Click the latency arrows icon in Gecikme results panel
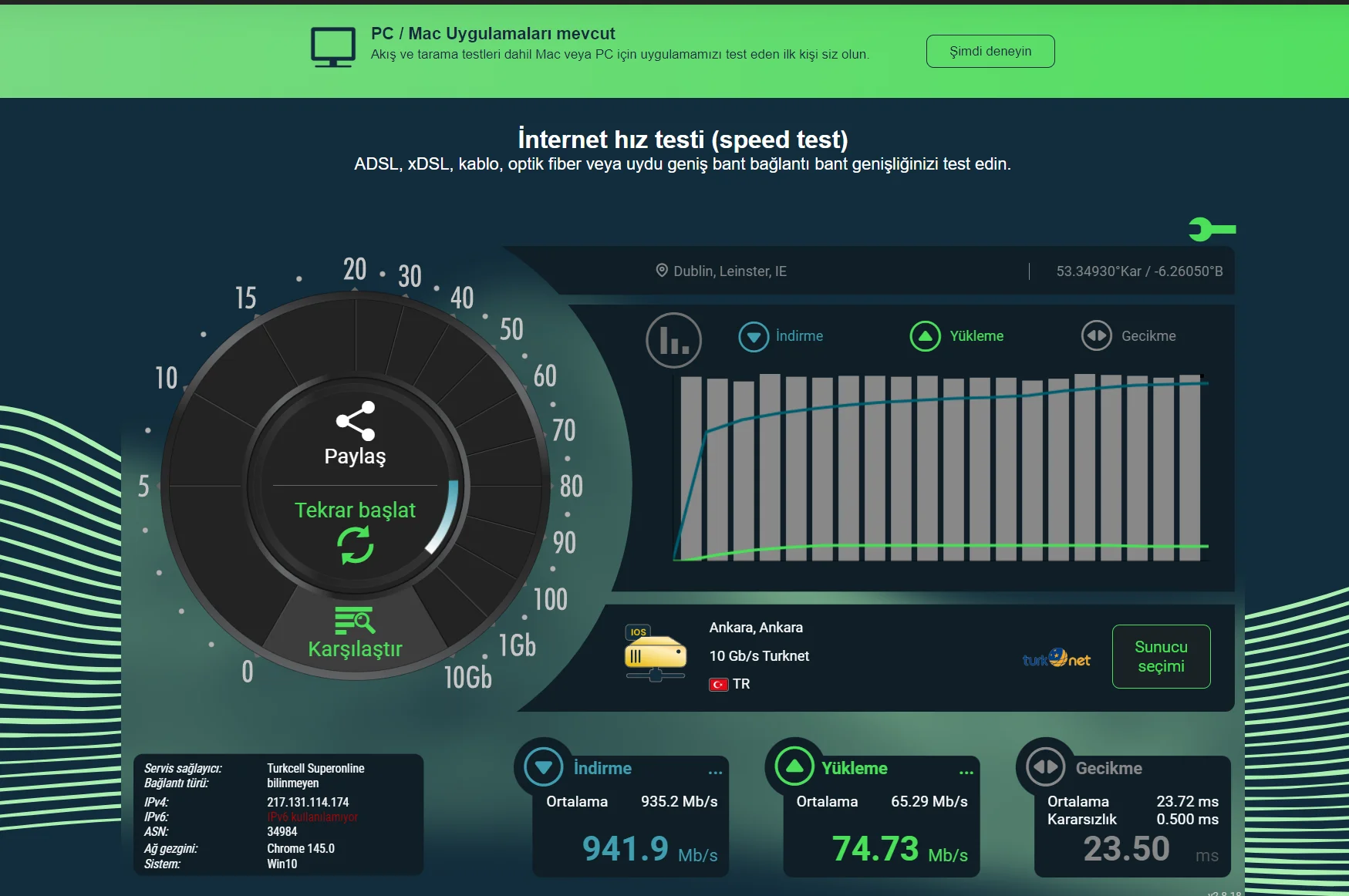Screen dimensions: 1349x896 pyautogui.click(x=1046, y=767)
